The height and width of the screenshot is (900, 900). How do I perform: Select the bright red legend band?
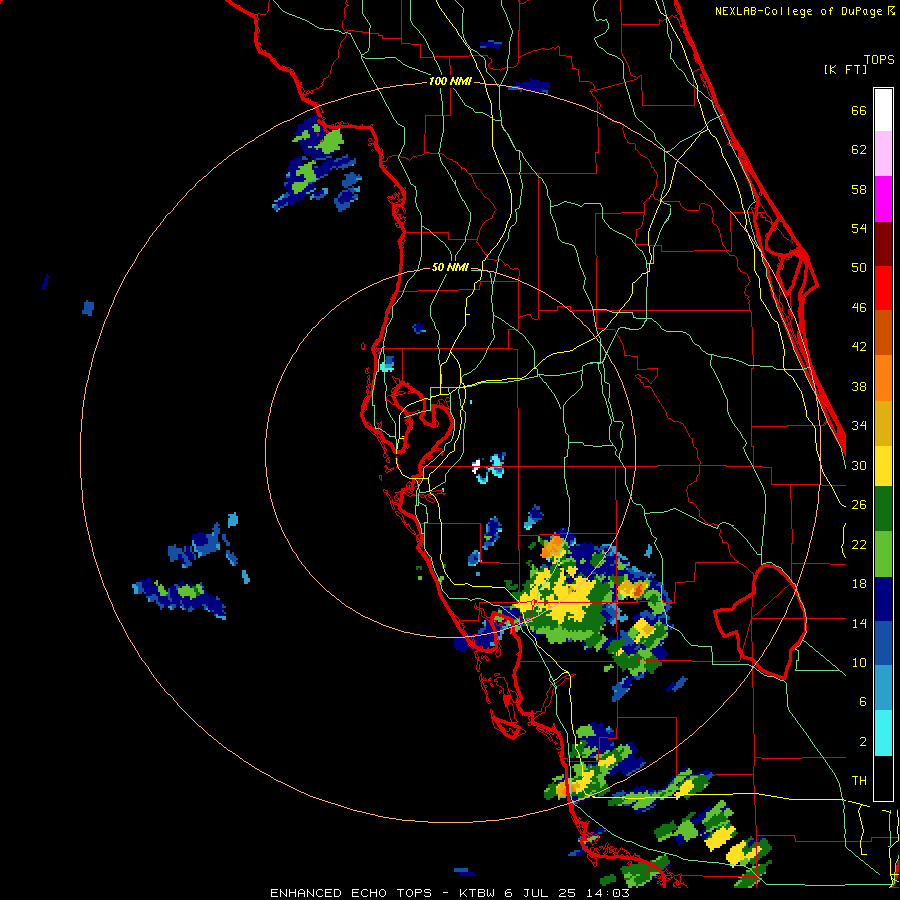(x=883, y=289)
